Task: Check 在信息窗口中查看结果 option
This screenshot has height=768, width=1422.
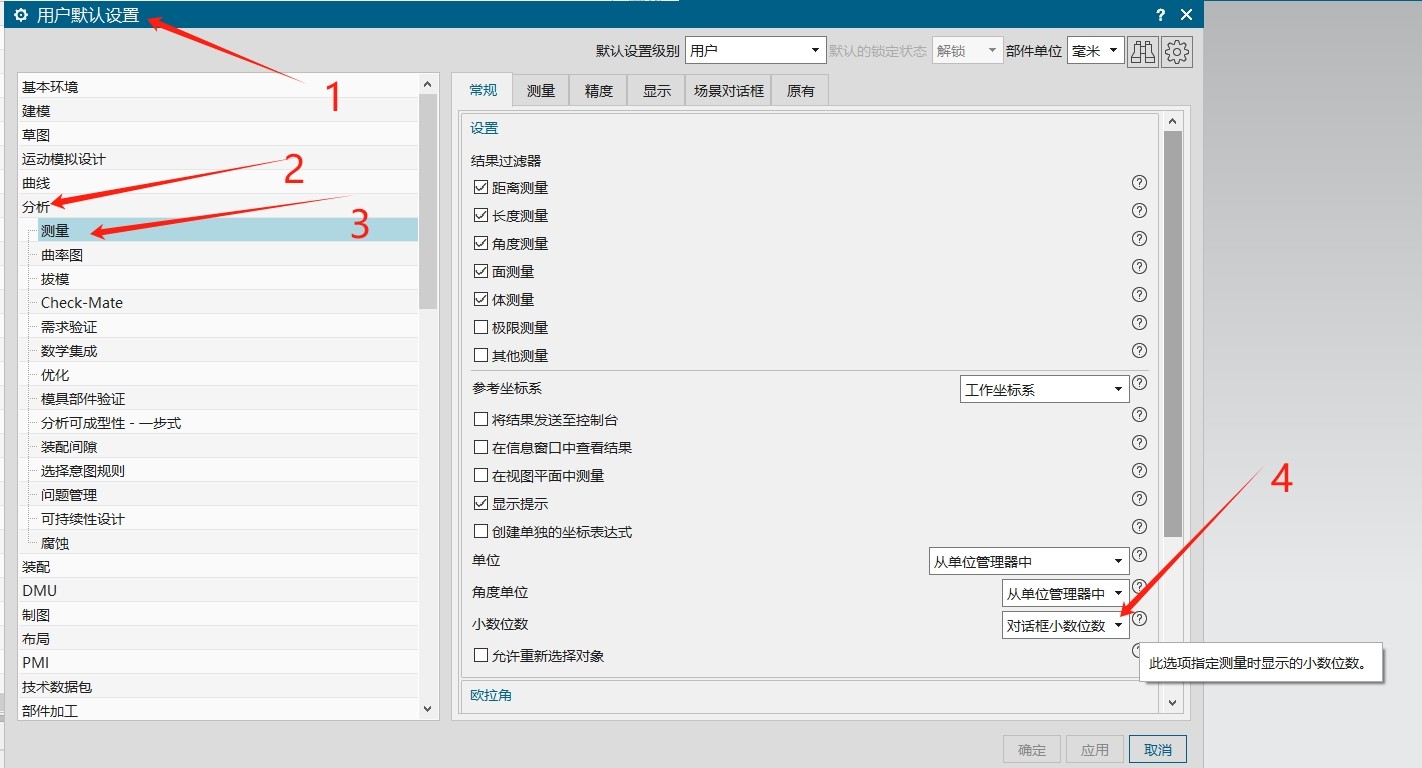Action: (x=481, y=448)
